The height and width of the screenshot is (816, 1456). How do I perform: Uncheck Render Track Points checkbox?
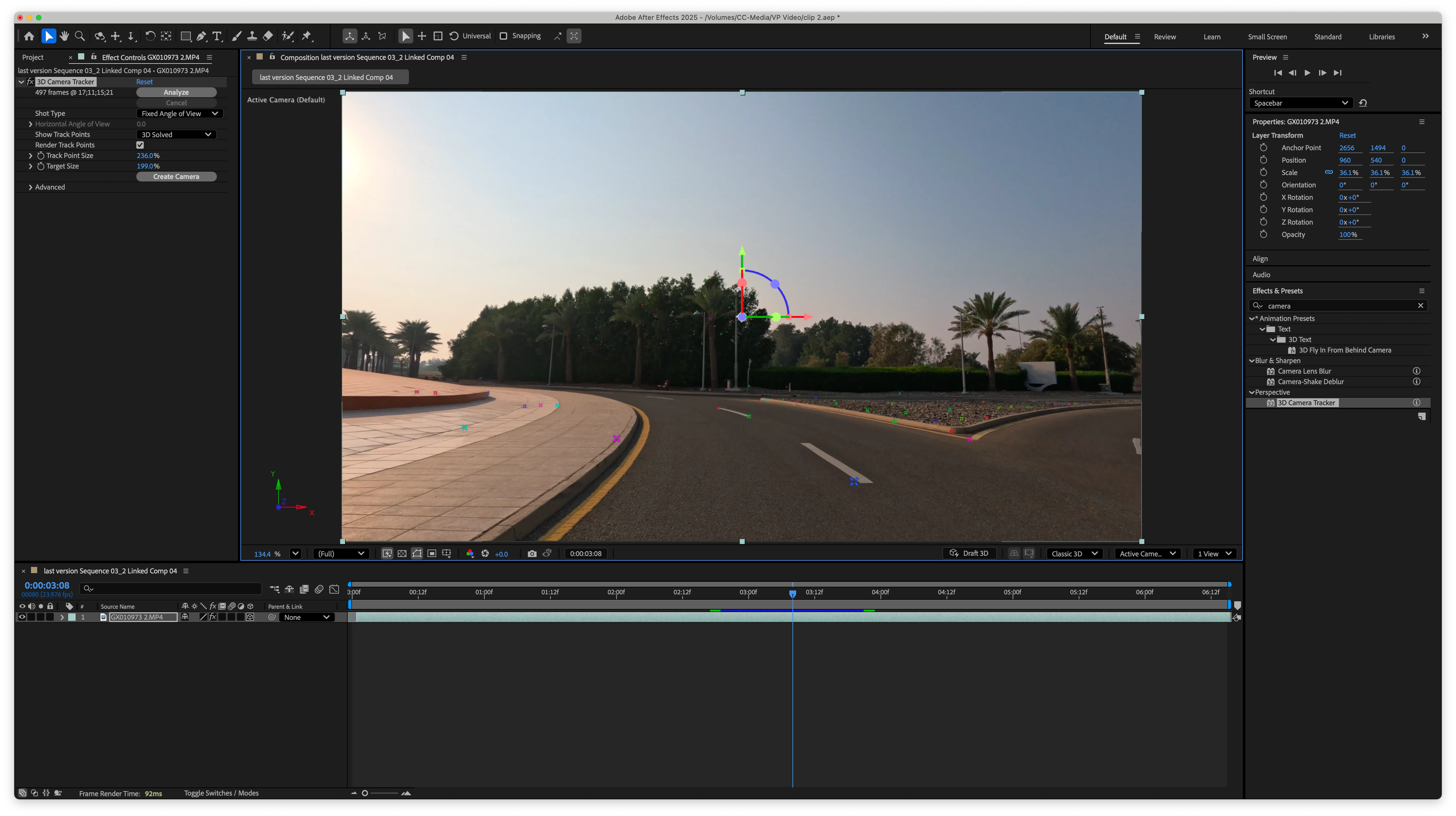(x=140, y=145)
